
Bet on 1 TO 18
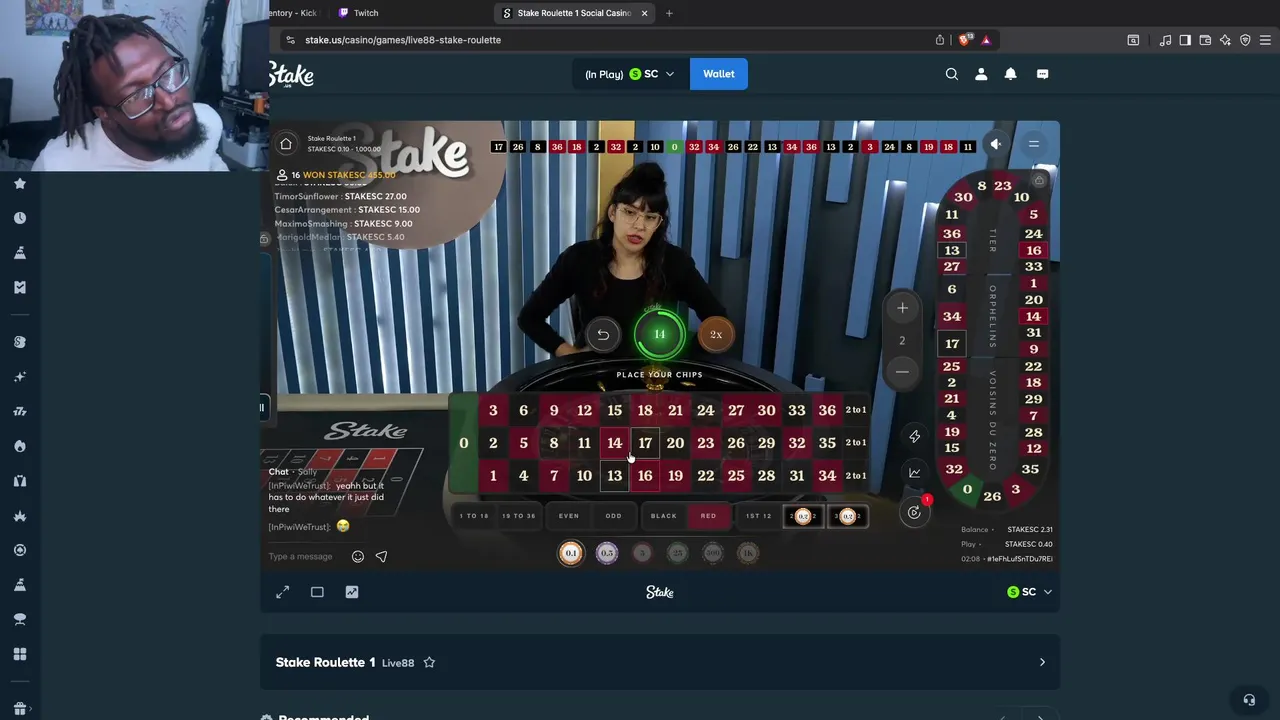pos(474,516)
